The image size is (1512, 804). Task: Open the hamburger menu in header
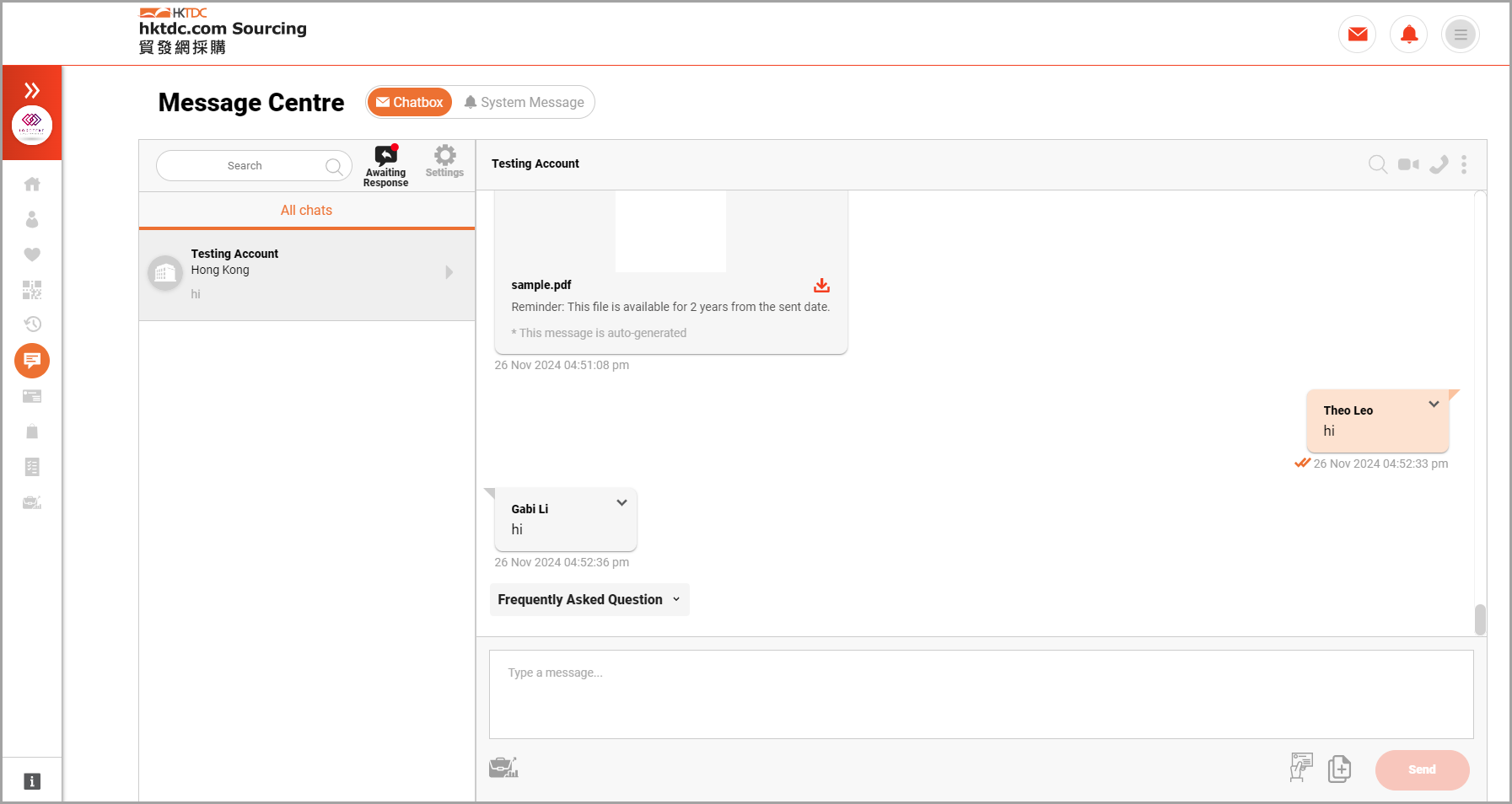[1460, 35]
